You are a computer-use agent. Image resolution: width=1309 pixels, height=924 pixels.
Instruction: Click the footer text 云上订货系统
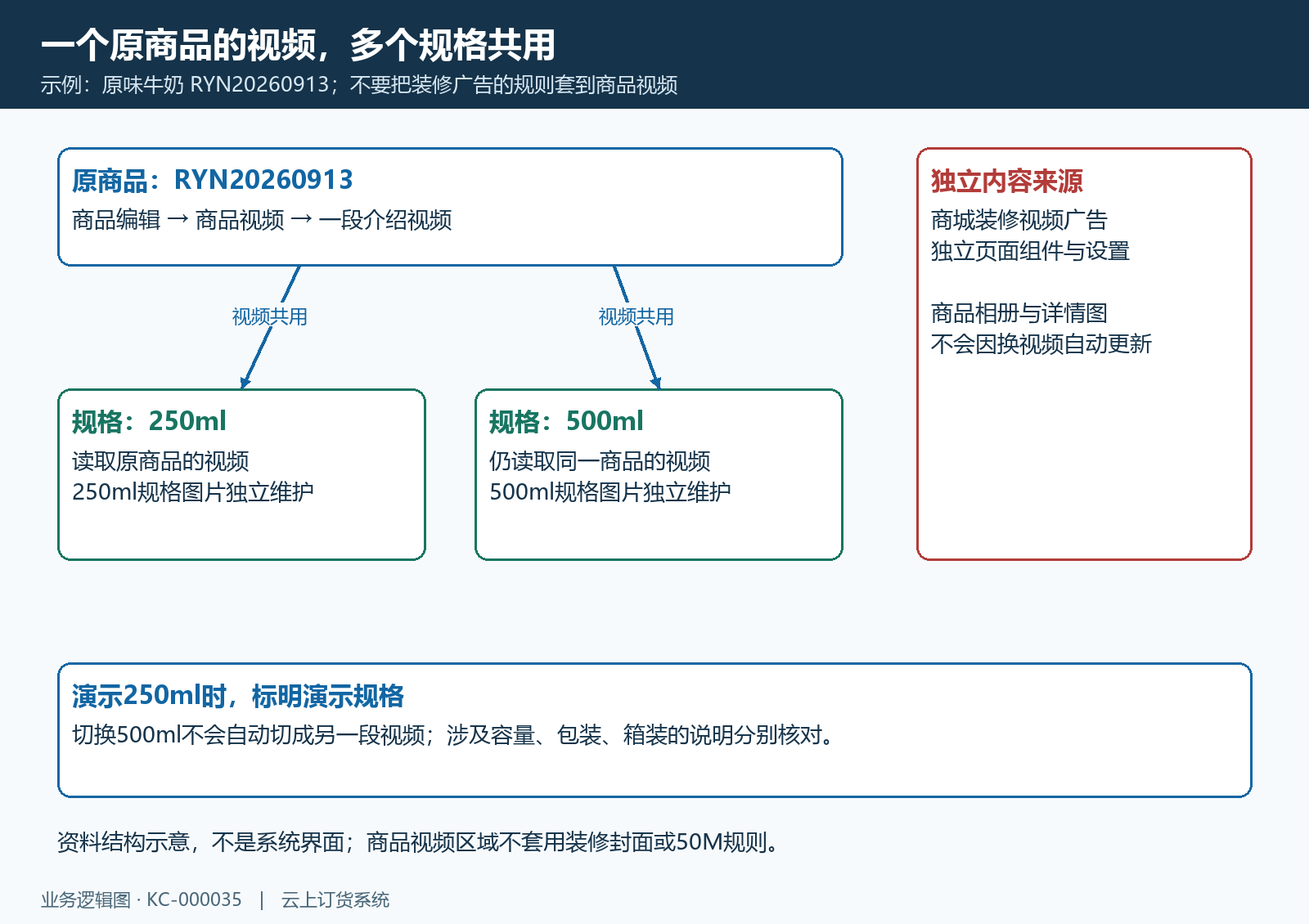(335, 900)
